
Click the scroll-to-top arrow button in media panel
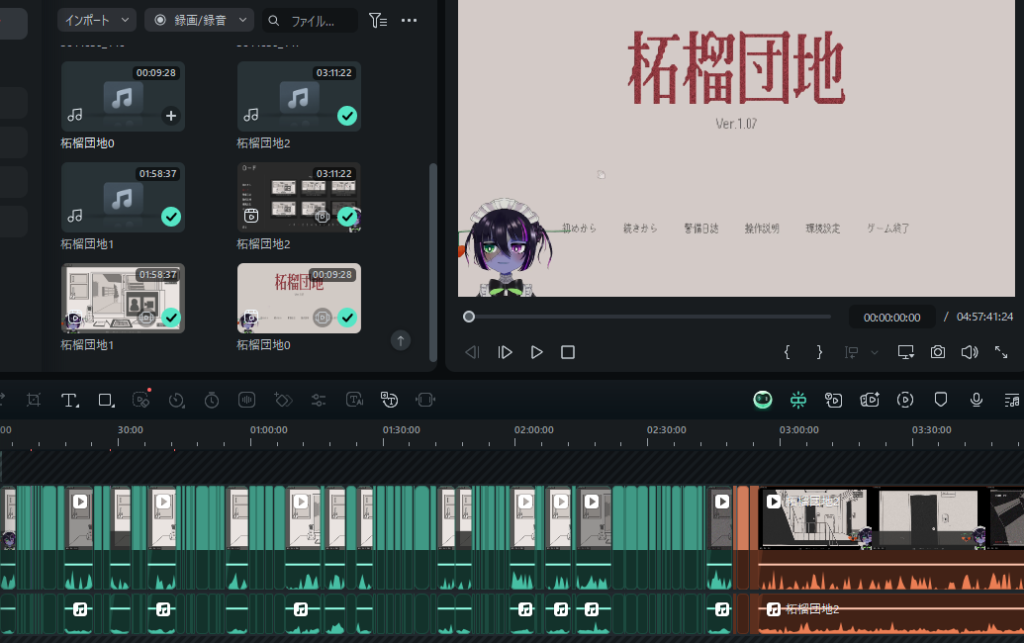click(x=400, y=341)
